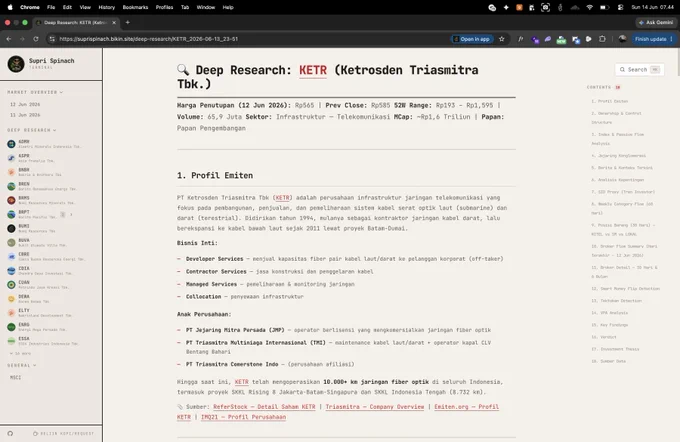Open the Chrome profile avatar
Viewport: 680px width, 442px height.
tap(622, 39)
